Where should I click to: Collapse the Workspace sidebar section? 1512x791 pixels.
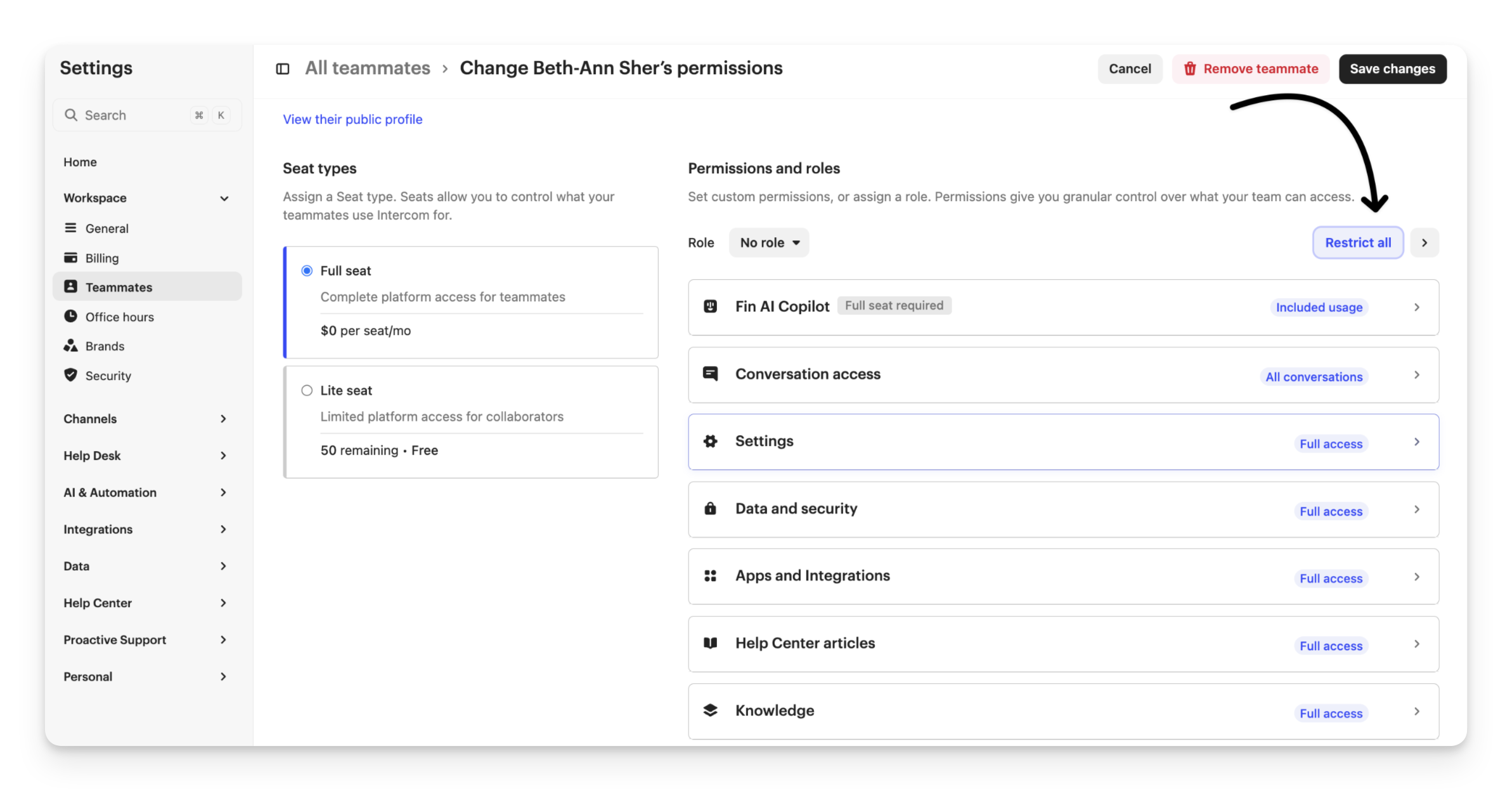point(224,198)
